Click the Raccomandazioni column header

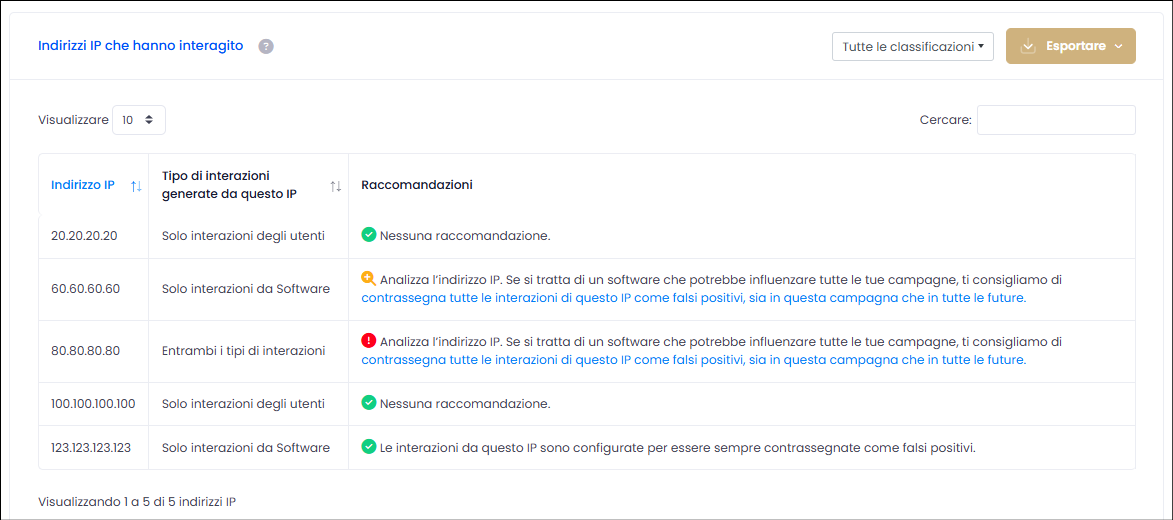tap(417, 186)
